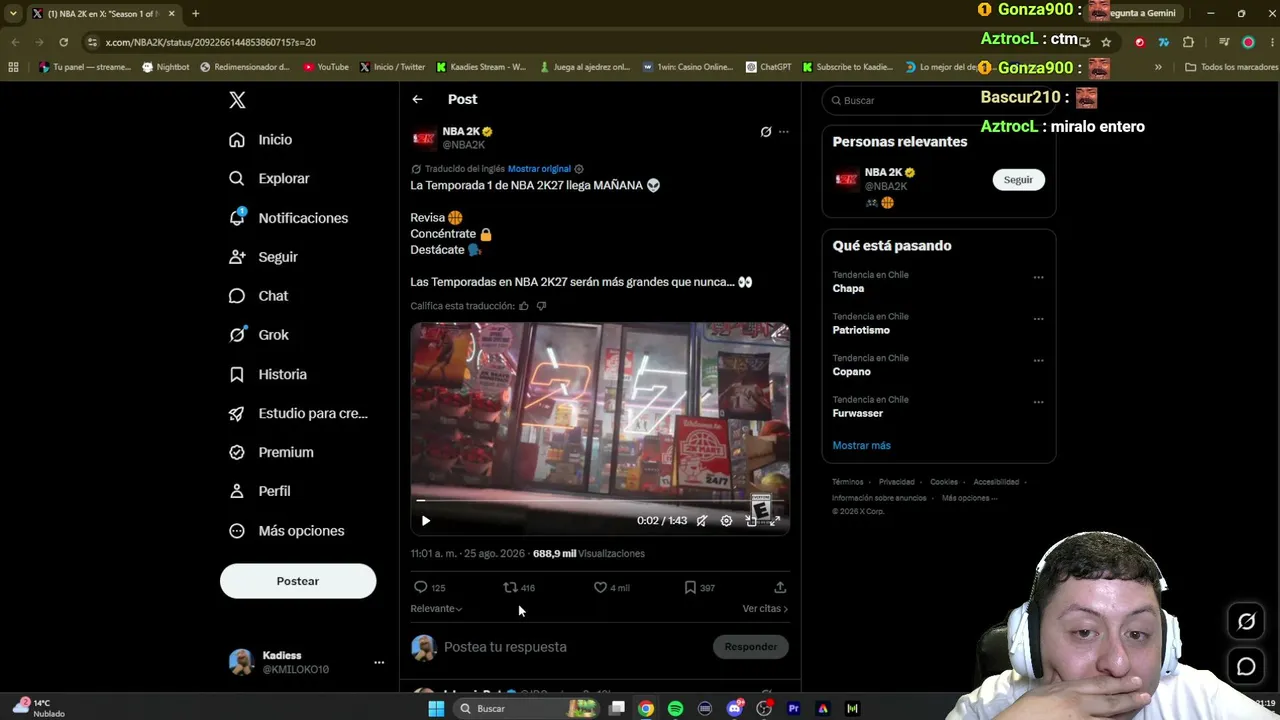Viewport: 1280px width, 720px height.
Task: Open Historia bookmarks in sidebar
Action: coord(267,374)
